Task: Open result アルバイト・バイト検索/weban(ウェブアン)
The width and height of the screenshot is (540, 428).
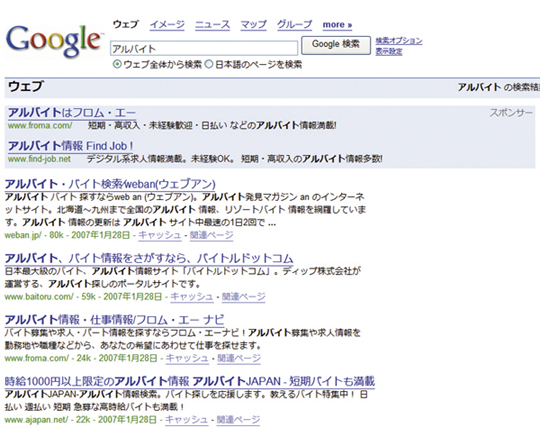Action: (x=110, y=184)
